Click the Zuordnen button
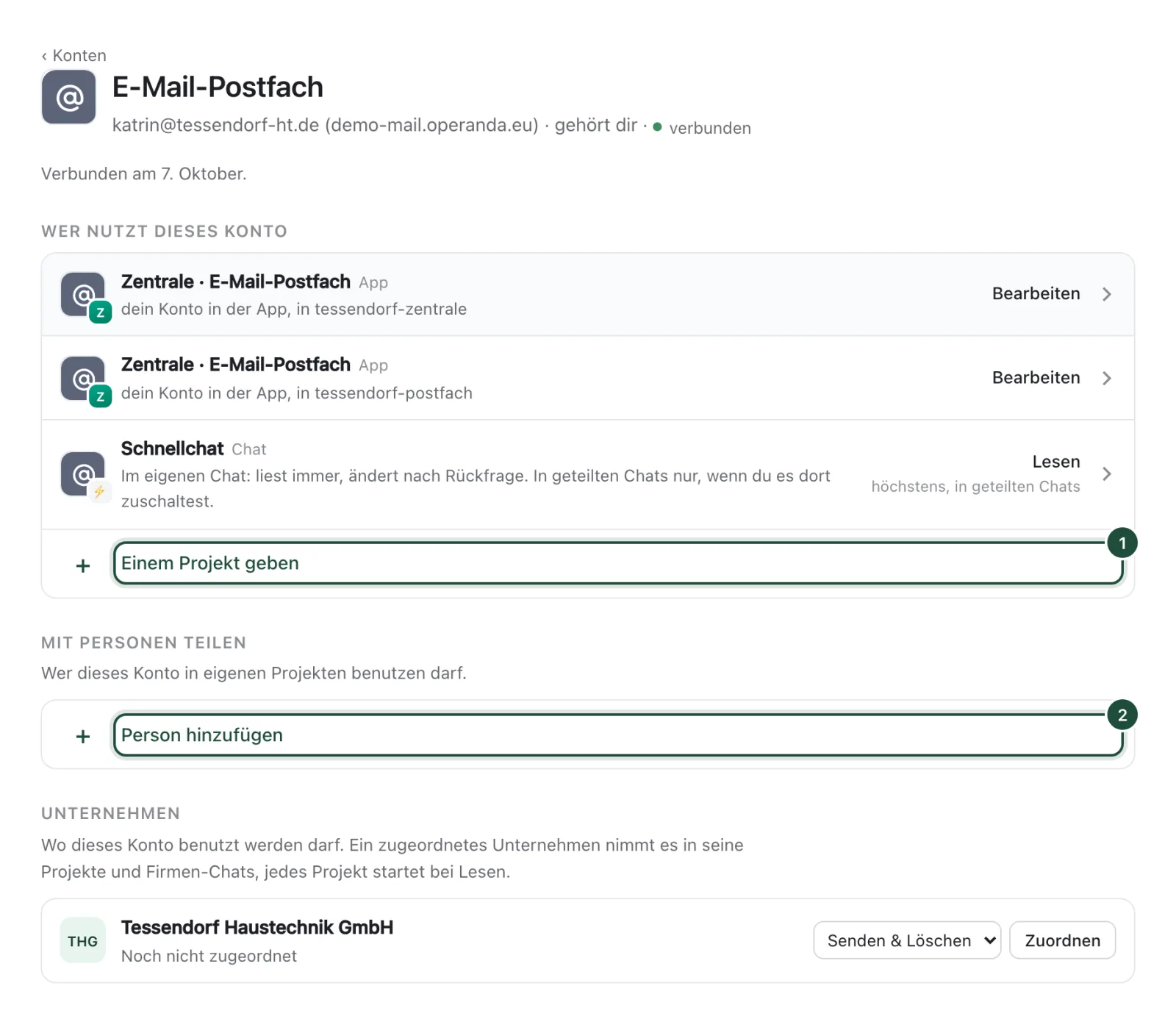Screen dimensions: 1176x1019 [1062, 940]
